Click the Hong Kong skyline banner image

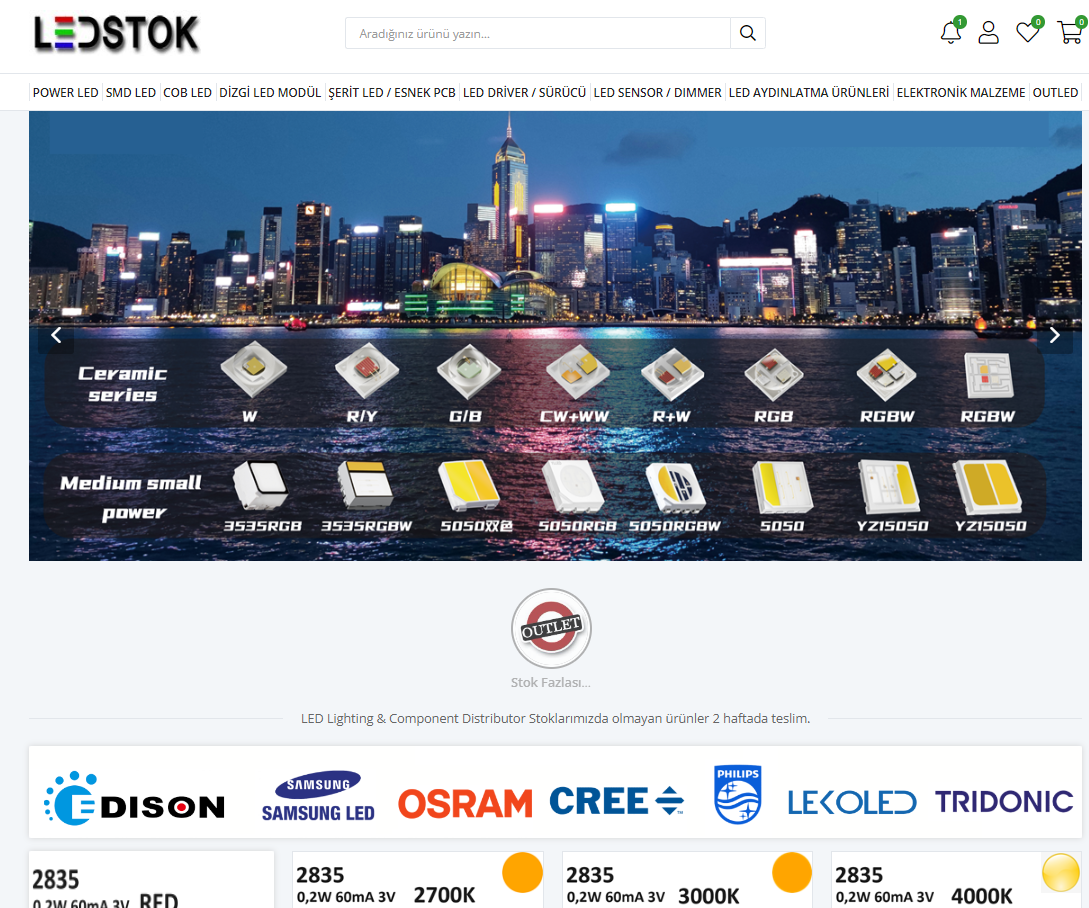tap(555, 336)
